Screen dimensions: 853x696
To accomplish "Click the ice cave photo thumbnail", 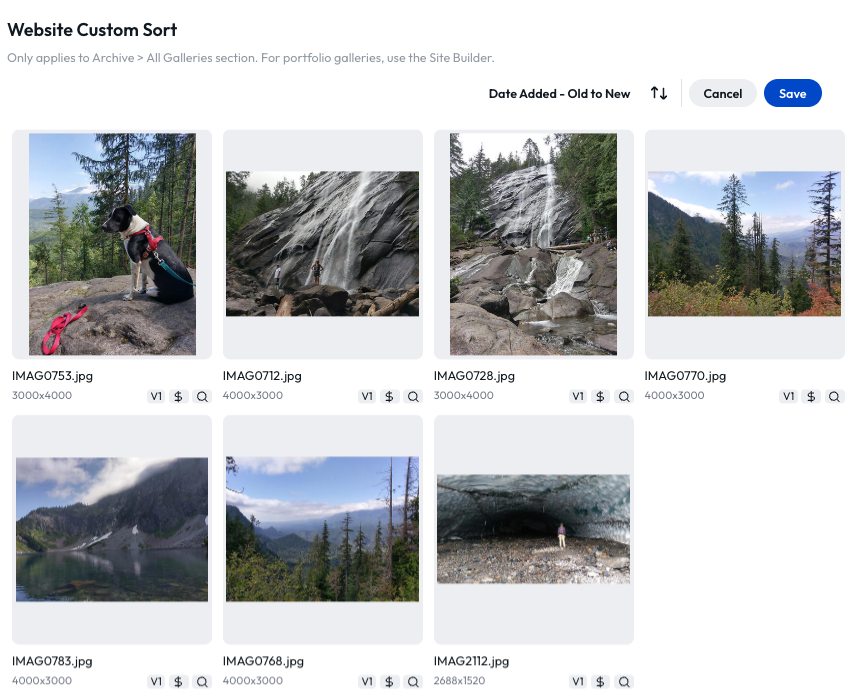I will tap(533, 529).
